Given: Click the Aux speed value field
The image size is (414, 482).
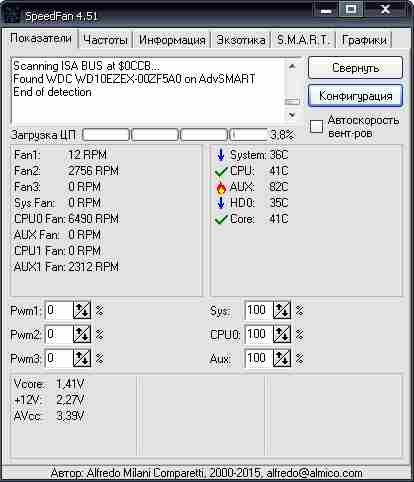Looking at the screenshot, I should click(x=259, y=358).
